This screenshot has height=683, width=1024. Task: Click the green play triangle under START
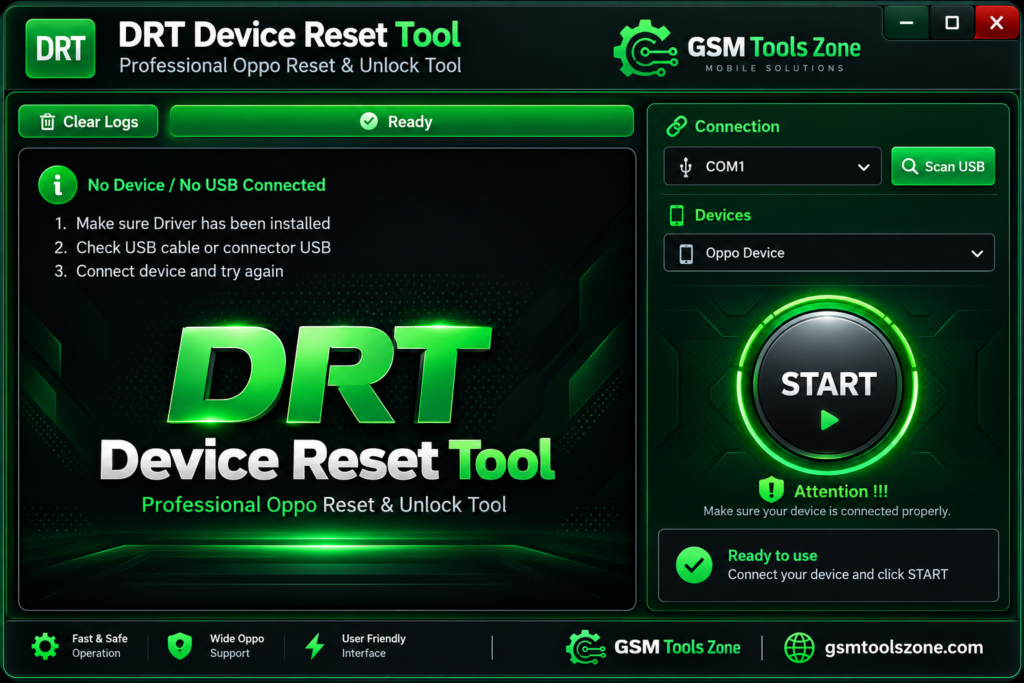coord(829,420)
